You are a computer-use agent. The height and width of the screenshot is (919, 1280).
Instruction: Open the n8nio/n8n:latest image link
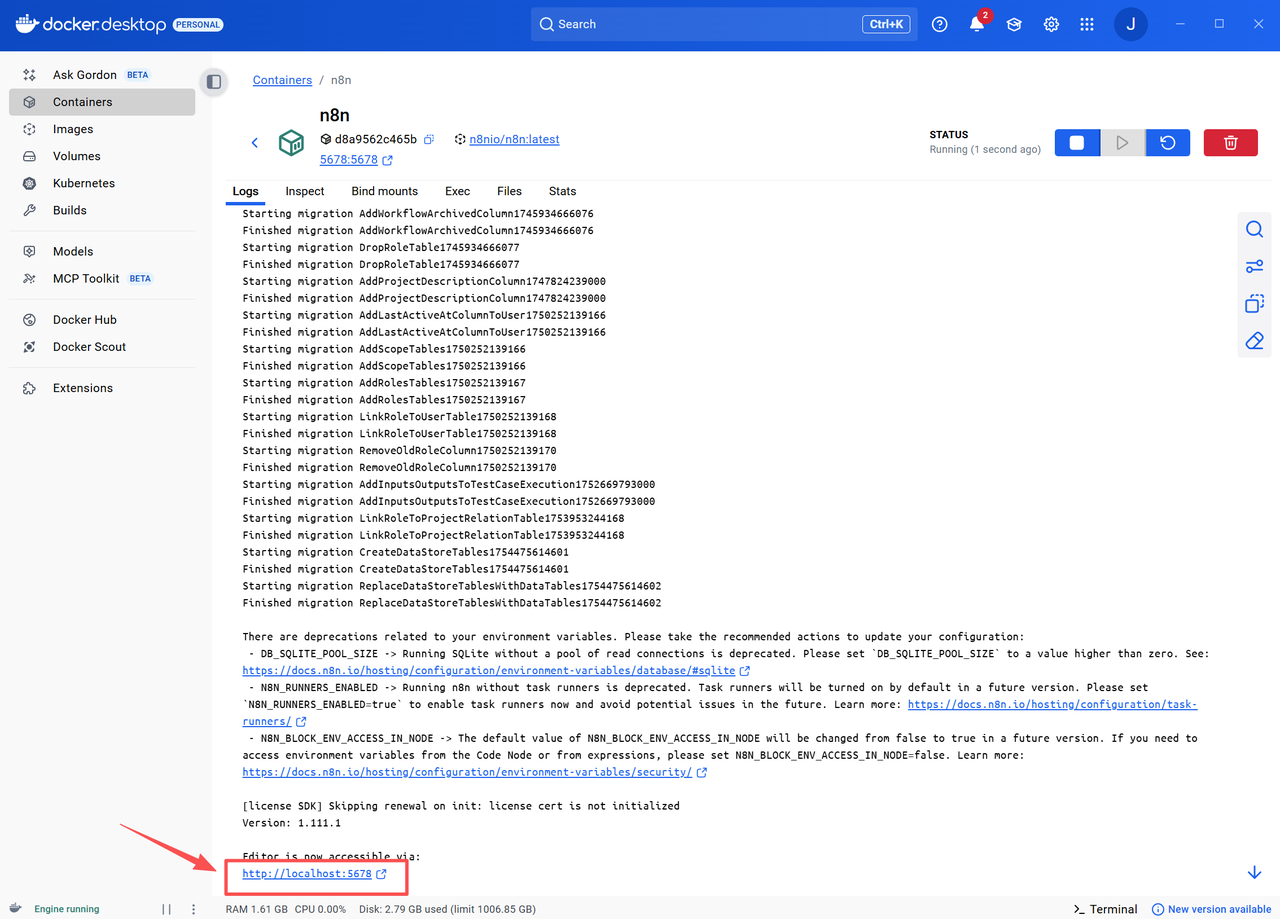click(x=514, y=139)
